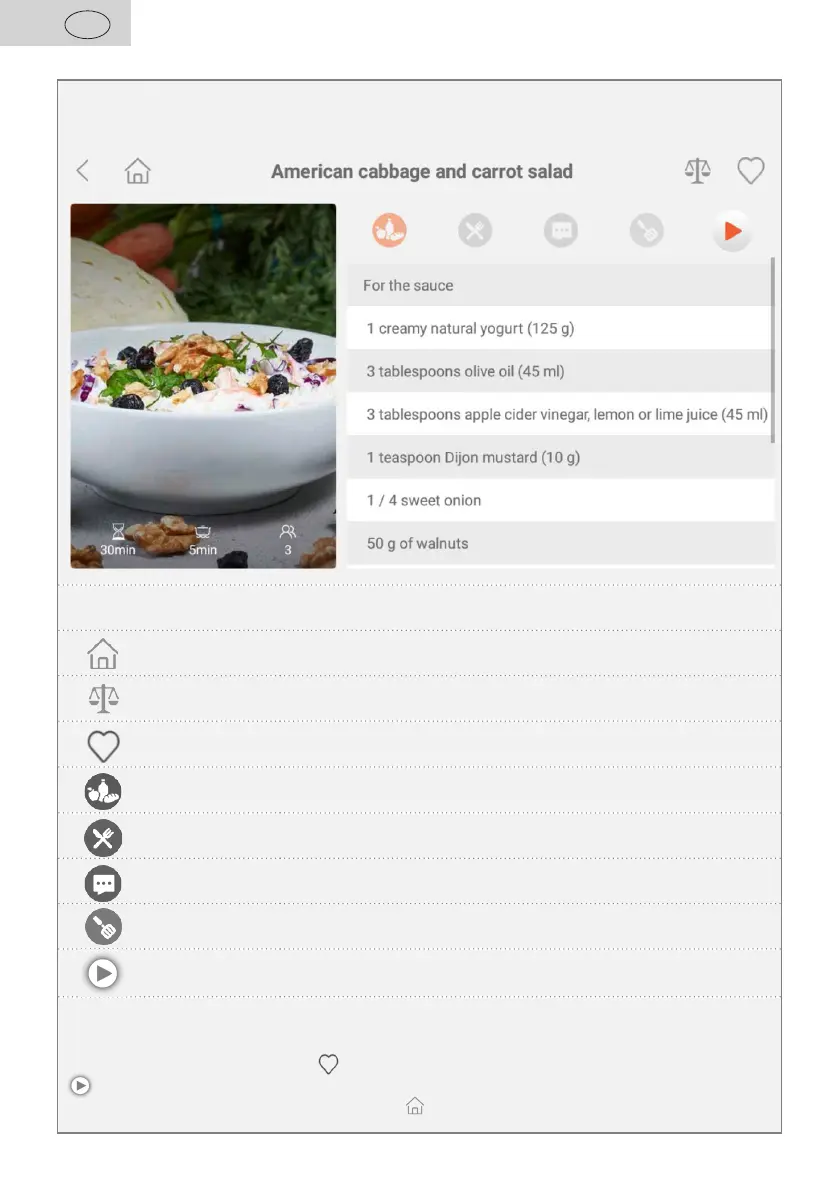Switch to the fork and knife tab
The image size is (839, 1191).
[475, 230]
